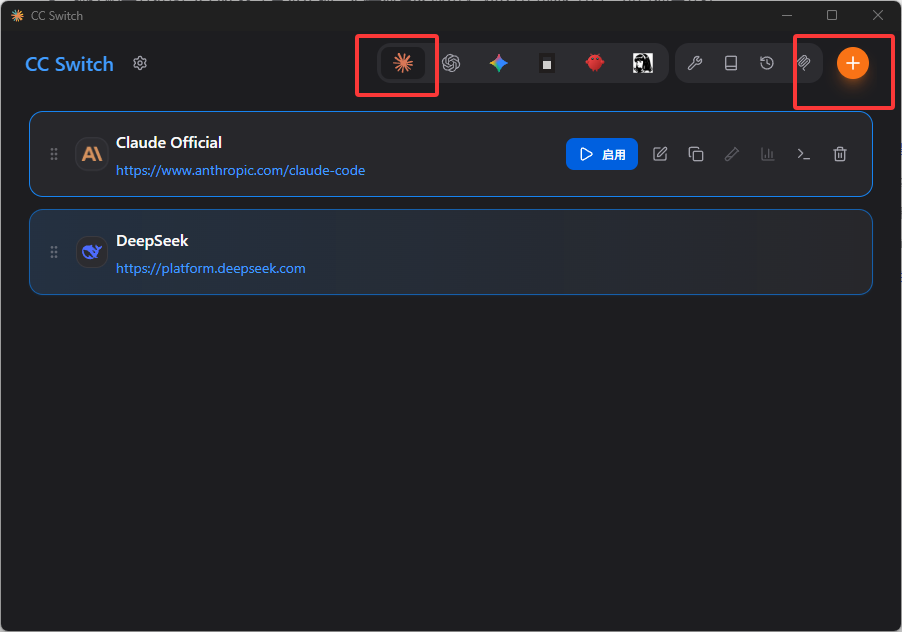Click the CC Switch title
The image size is (902, 632).
click(70, 64)
